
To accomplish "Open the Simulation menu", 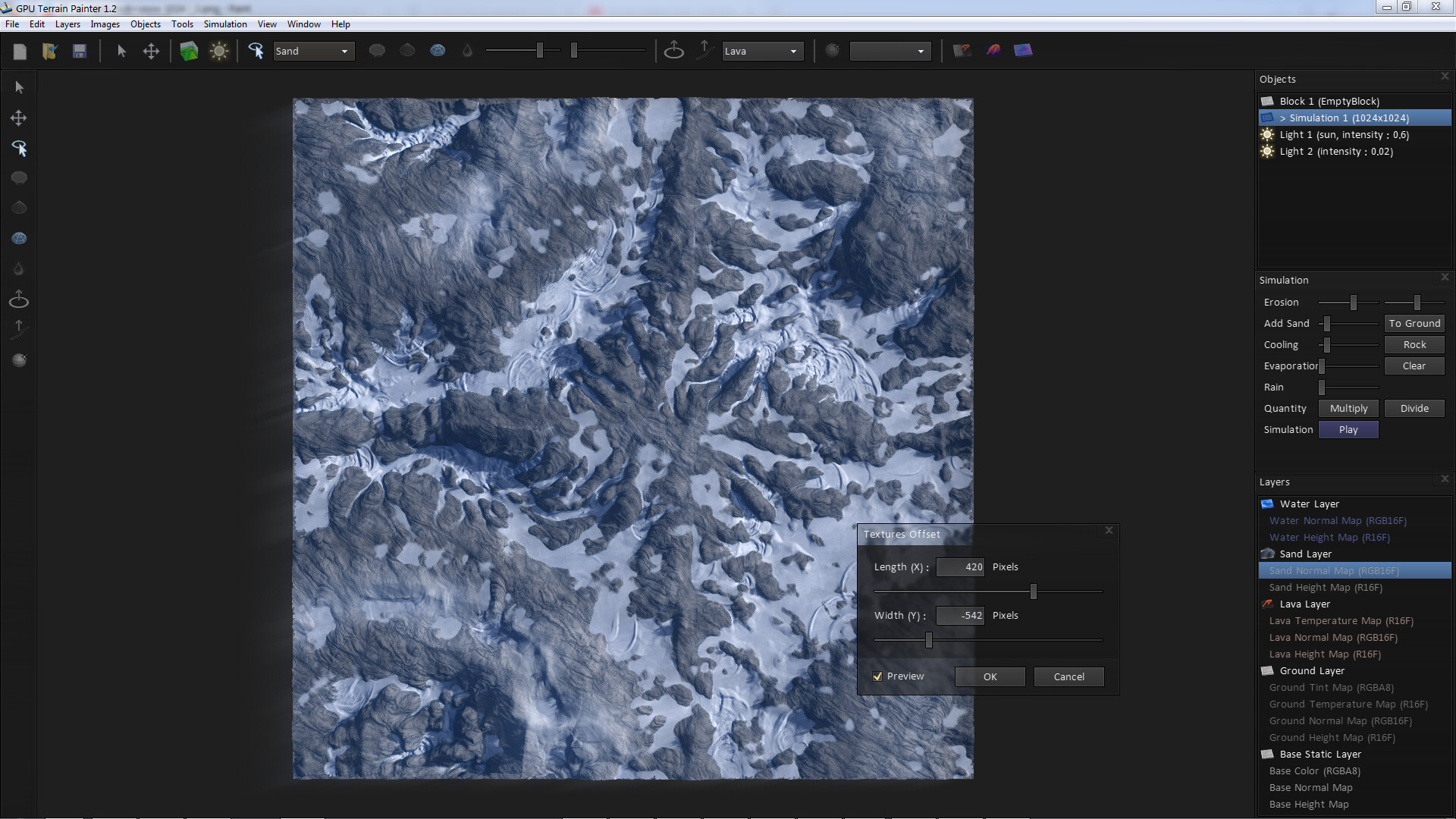I will pos(225,24).
